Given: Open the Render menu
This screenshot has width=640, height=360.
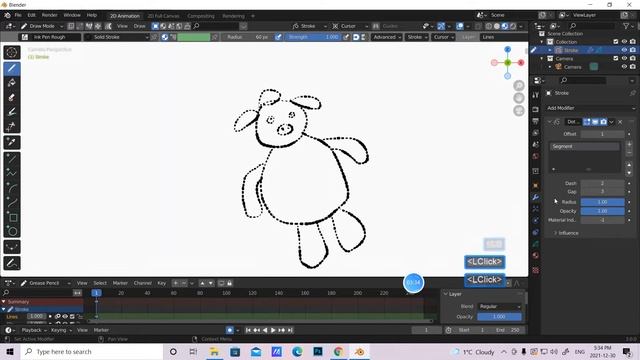Looking at the screenshot, I should coord(49,15).
